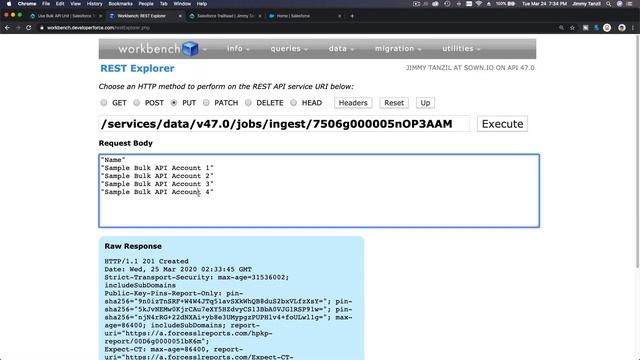Go back to the previous page
The image size is (640, 360).
tap(7, 28)
